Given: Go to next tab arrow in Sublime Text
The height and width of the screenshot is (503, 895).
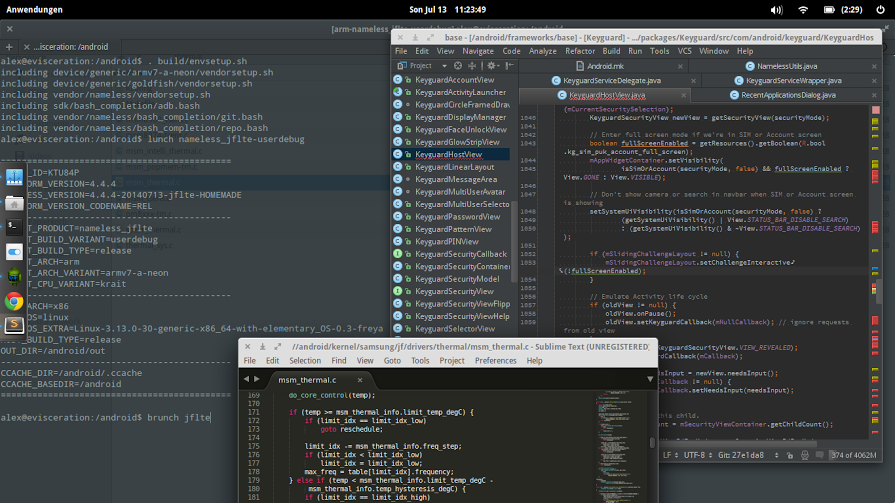Looking at the screenshot, I should [x=257, y=379].
